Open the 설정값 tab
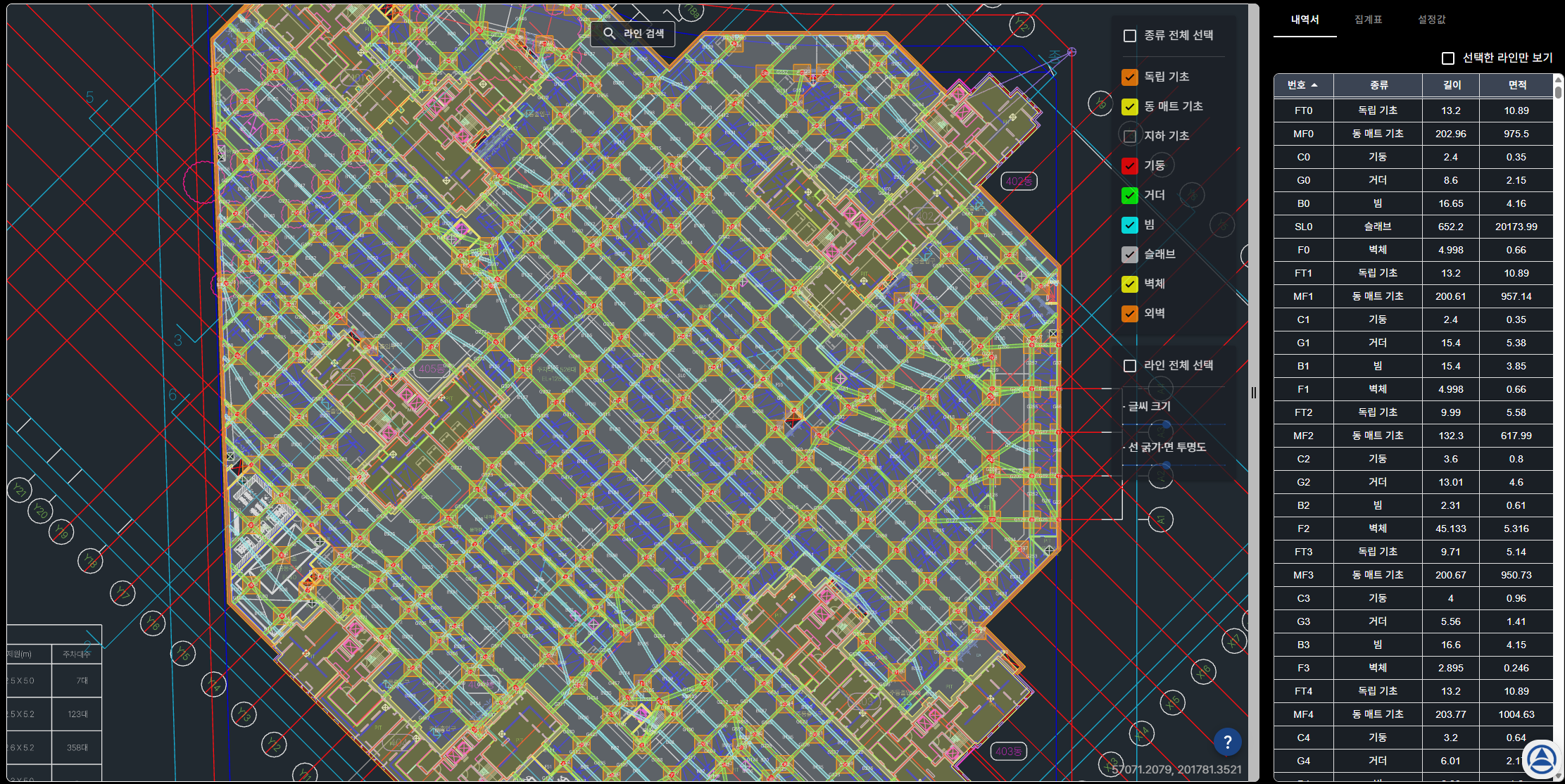 pos(1431,20)
